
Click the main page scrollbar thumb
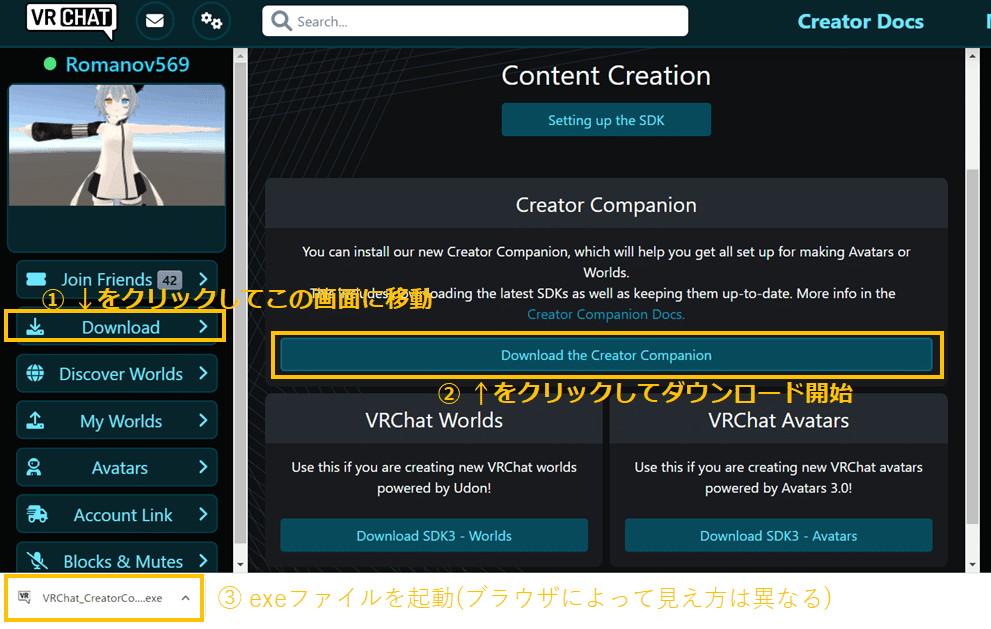[972, 346]
